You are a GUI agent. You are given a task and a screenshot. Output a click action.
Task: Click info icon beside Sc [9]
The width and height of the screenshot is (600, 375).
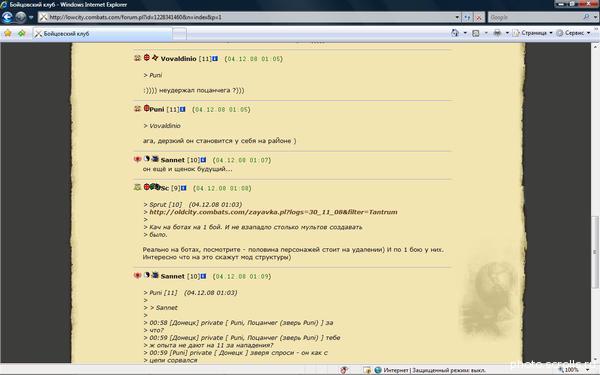pyautogui.click(x=184, y=188)
